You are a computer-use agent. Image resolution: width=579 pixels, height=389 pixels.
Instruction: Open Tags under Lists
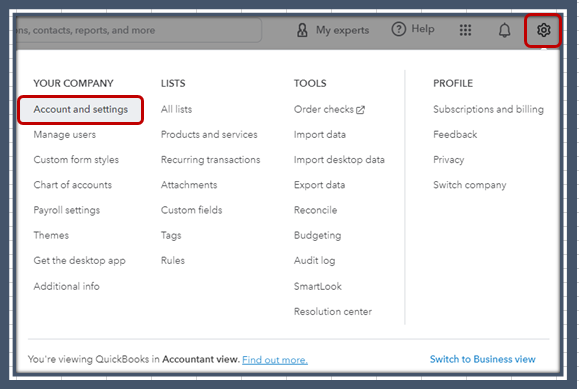click(x=171, y=235)
